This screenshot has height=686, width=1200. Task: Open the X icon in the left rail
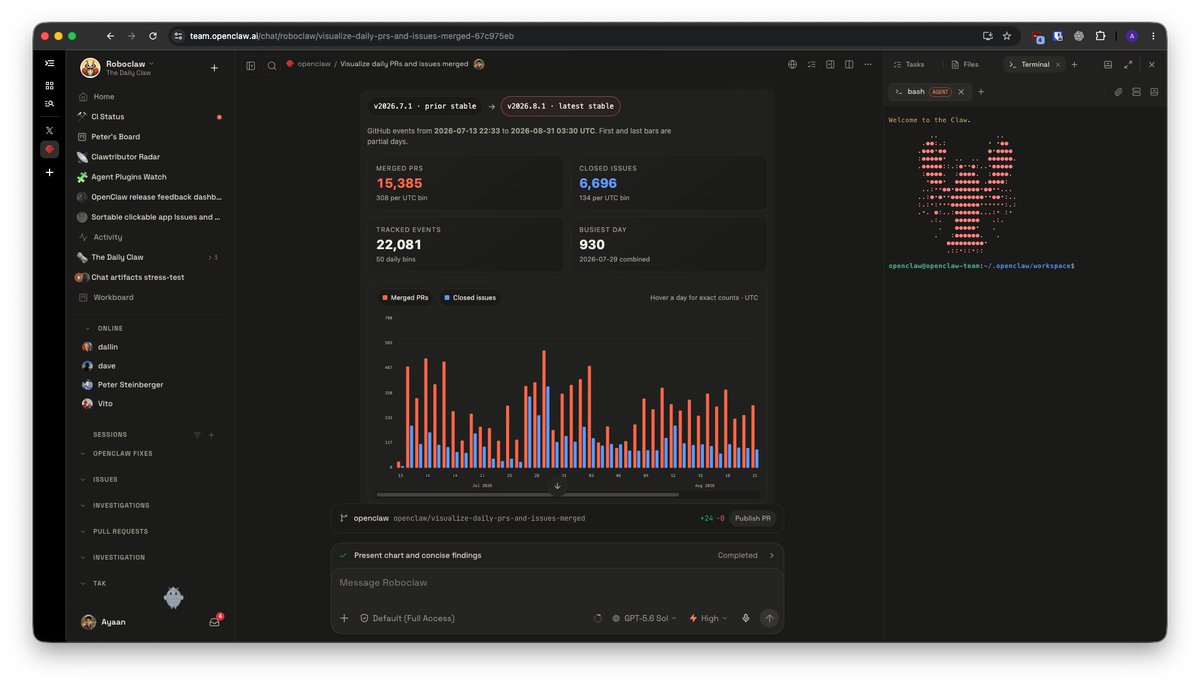[49, 129]
